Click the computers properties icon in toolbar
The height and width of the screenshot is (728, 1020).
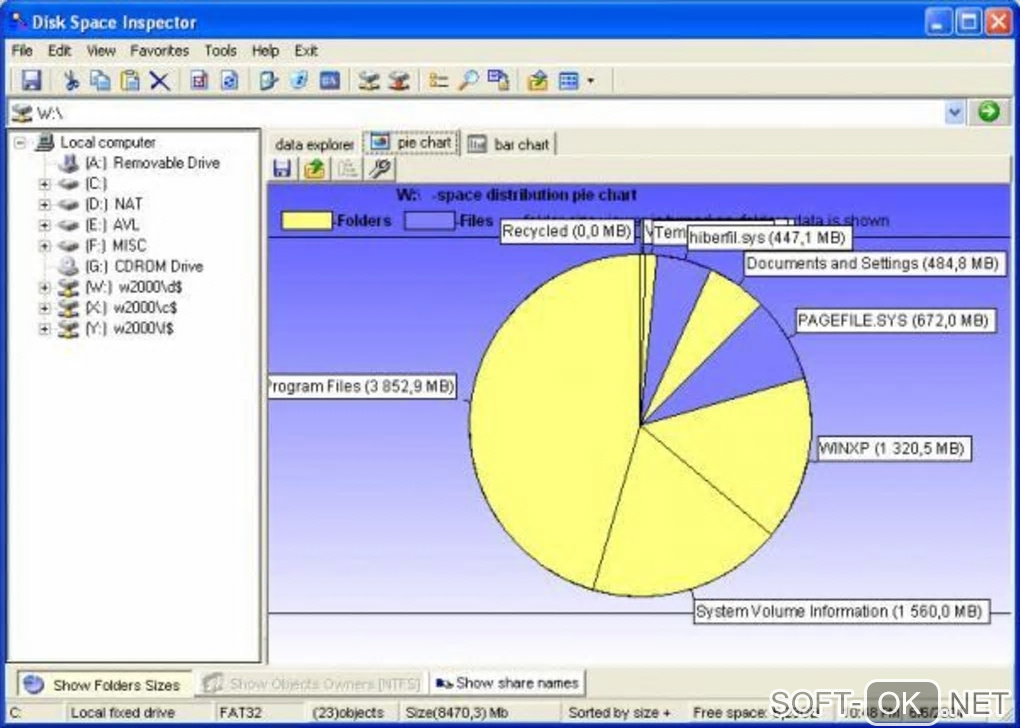[498, 81]
